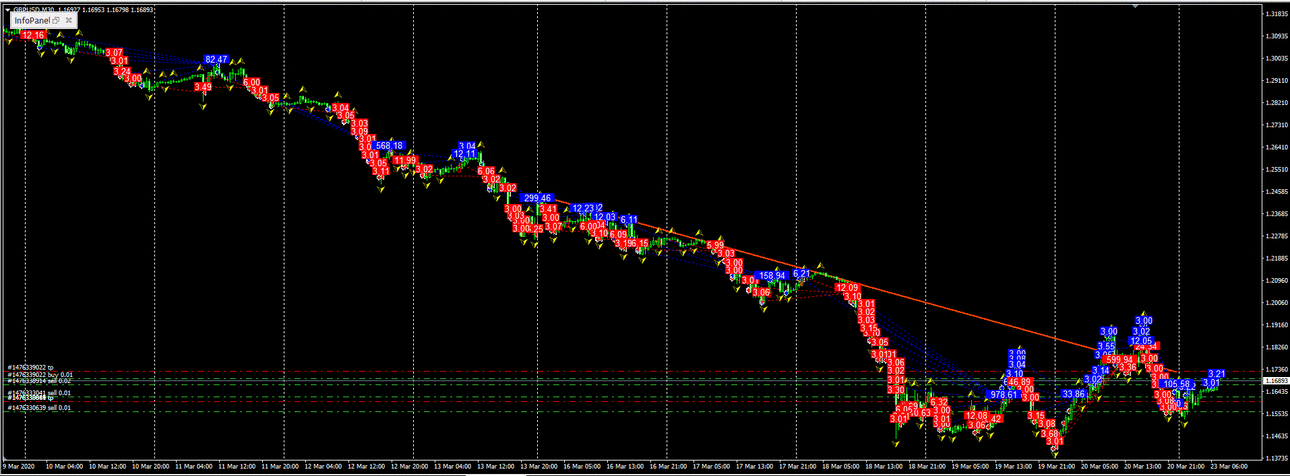The width and height of the screenshot is (1290, 476).
Task: Select the #1476333041 sell 0.01 order label
Action: coord(37,393)
